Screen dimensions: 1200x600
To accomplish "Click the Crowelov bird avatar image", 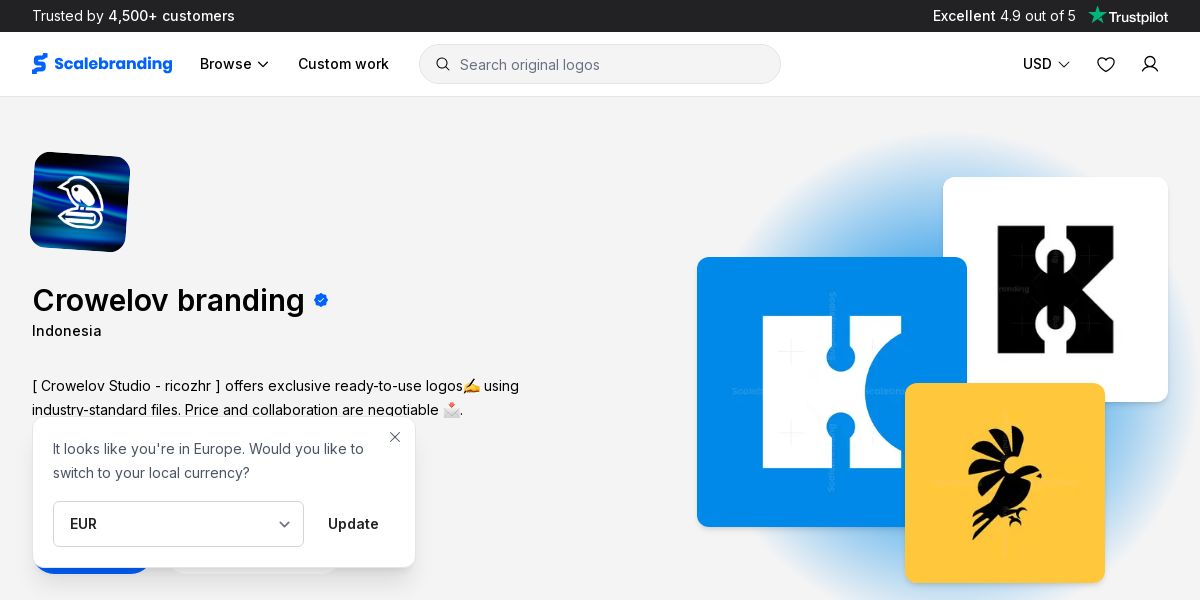I will [80, 202].
